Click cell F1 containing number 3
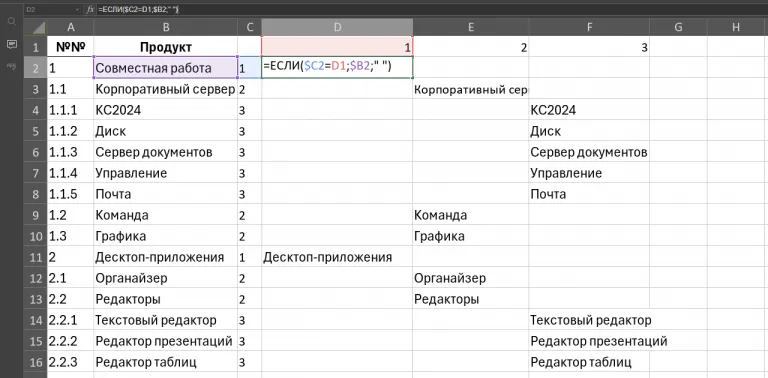The image size is (768, 378). tap(589, 47)
